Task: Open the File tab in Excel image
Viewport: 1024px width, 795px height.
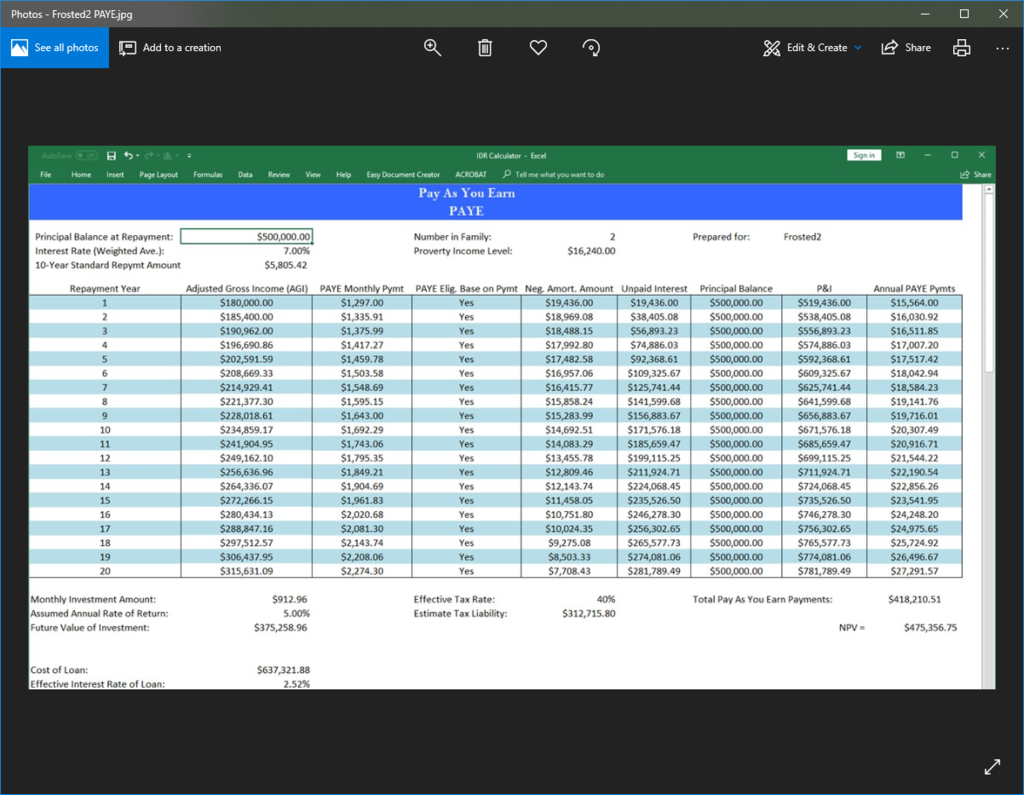Action: [x=46, y=174]
